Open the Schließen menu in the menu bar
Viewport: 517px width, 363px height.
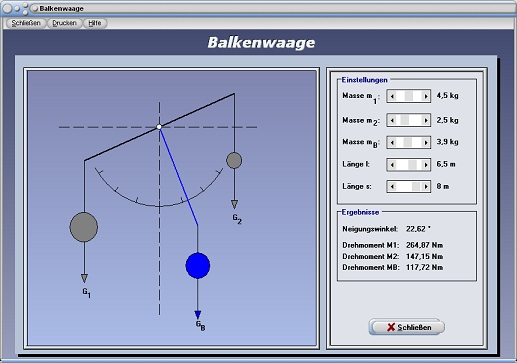coord(26,23)
